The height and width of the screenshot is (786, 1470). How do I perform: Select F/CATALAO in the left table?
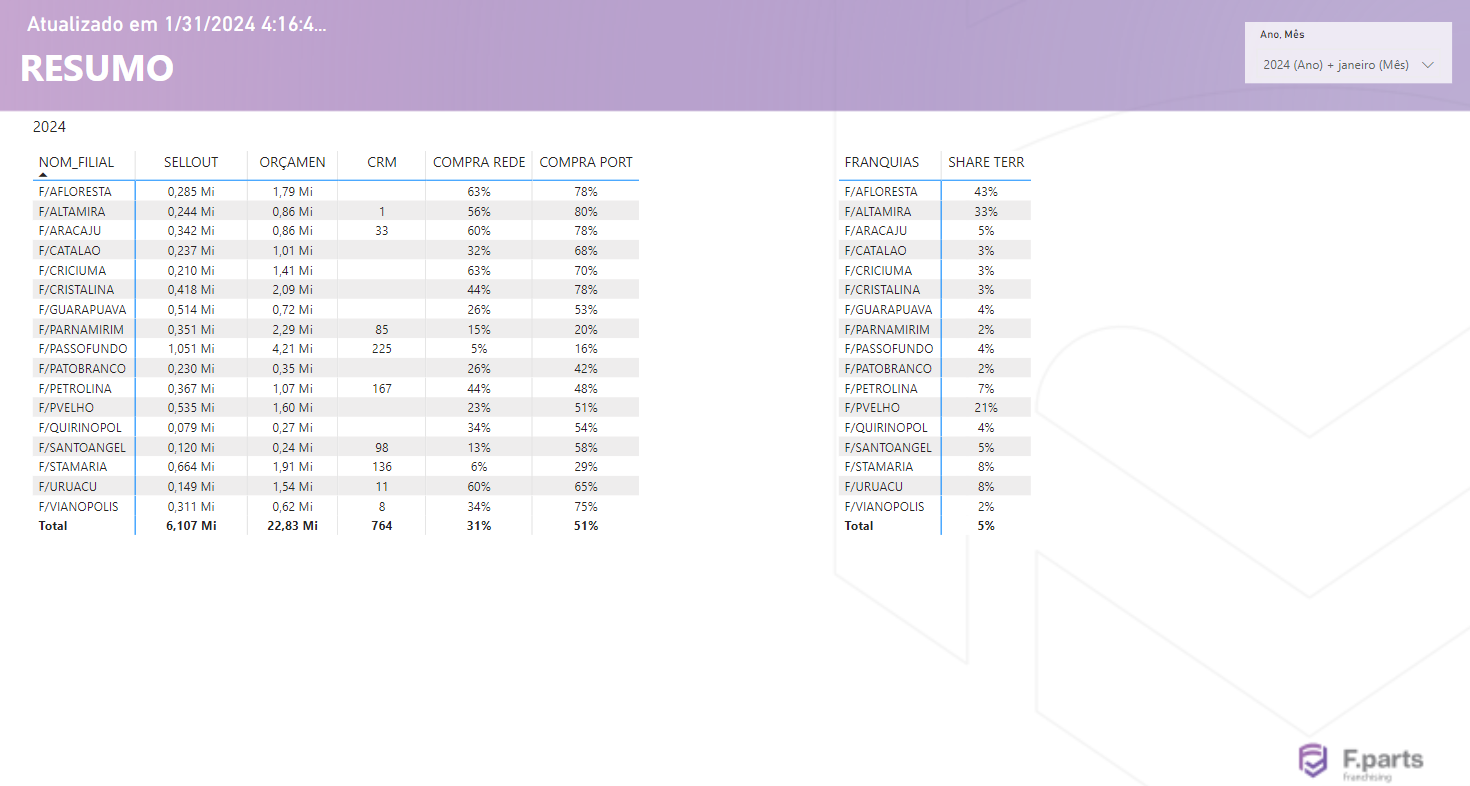click(69, 250)
